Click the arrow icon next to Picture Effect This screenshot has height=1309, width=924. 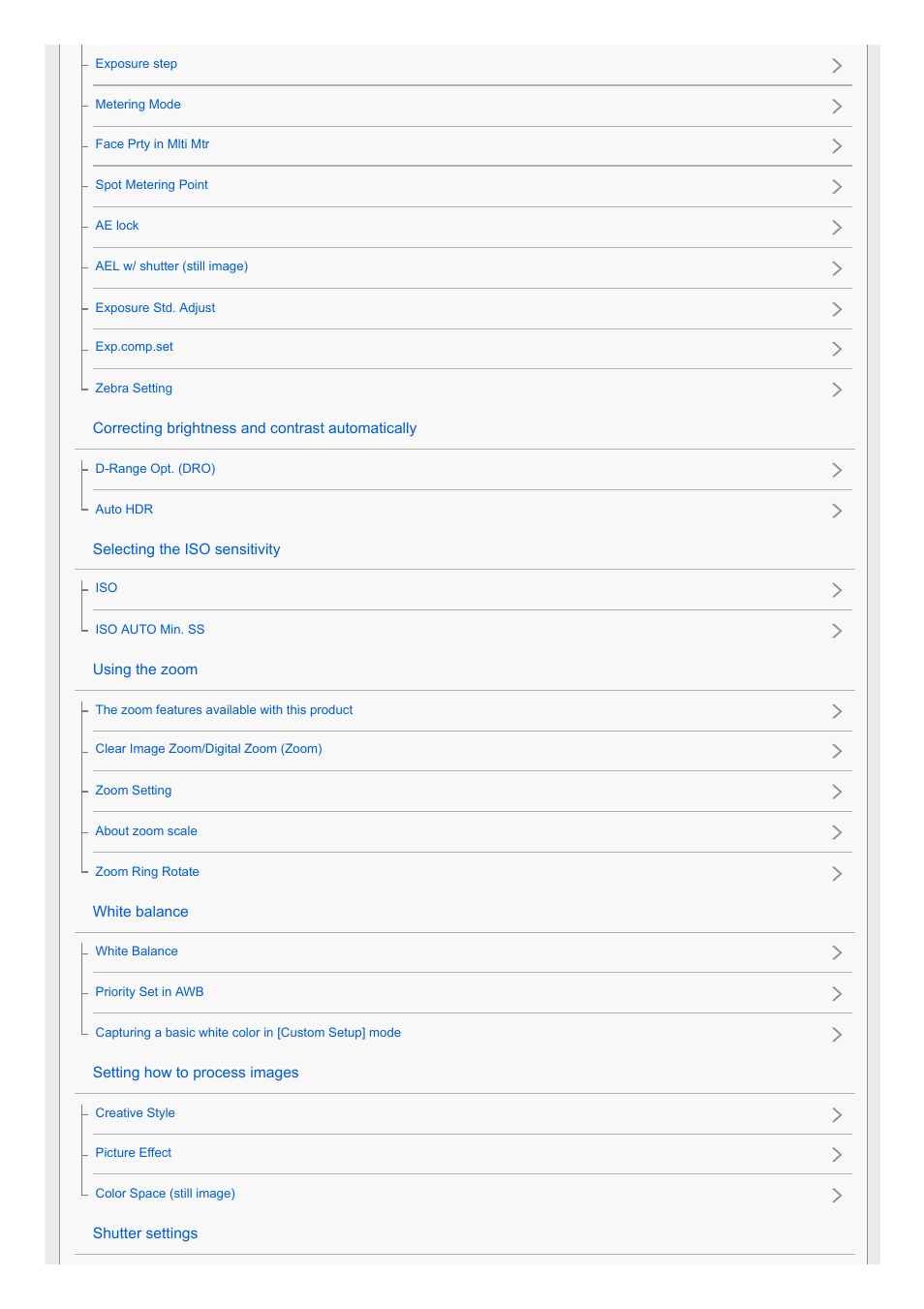click(837, 1155)
